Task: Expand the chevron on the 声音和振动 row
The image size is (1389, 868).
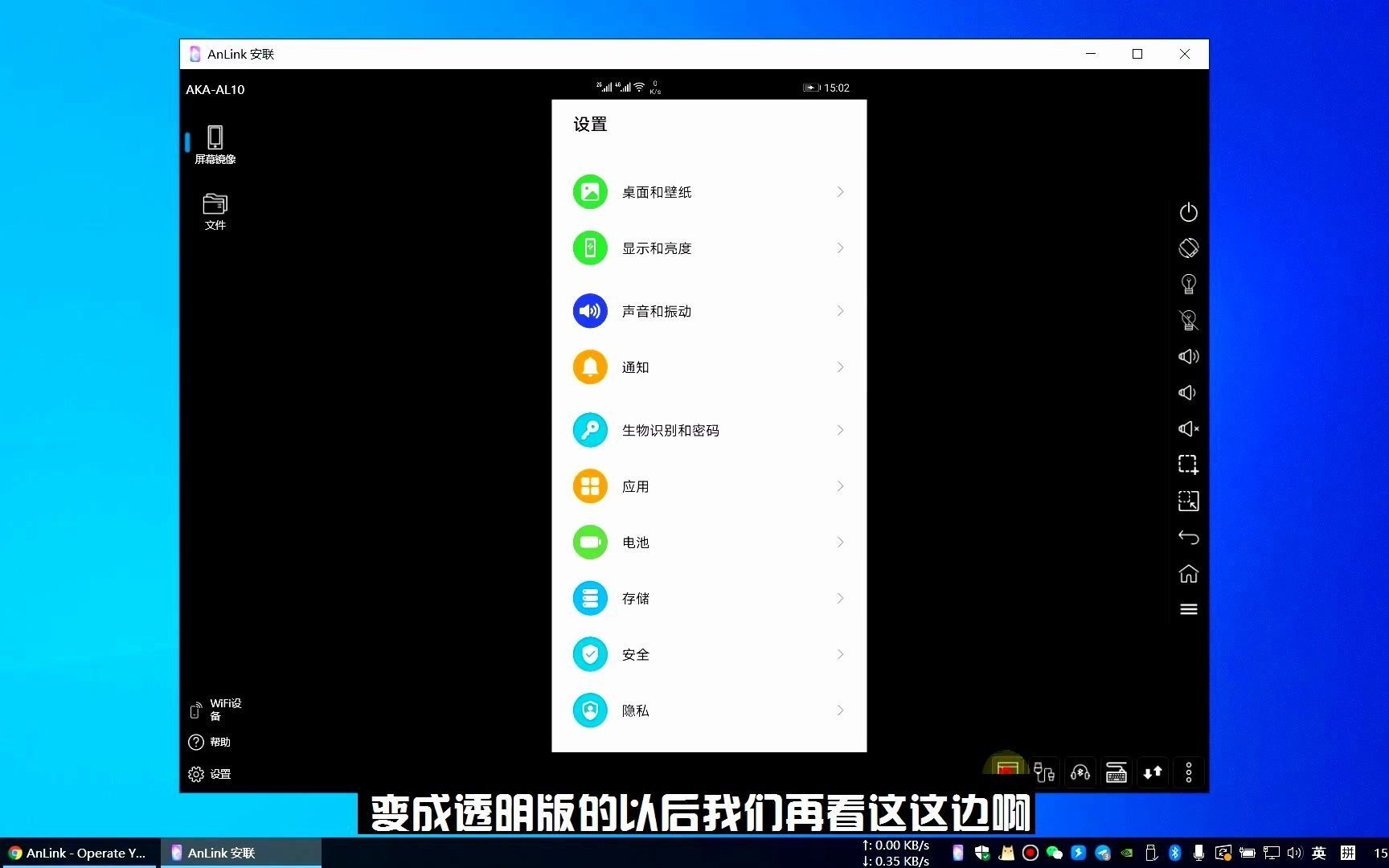Action: (x=840, y=311)
